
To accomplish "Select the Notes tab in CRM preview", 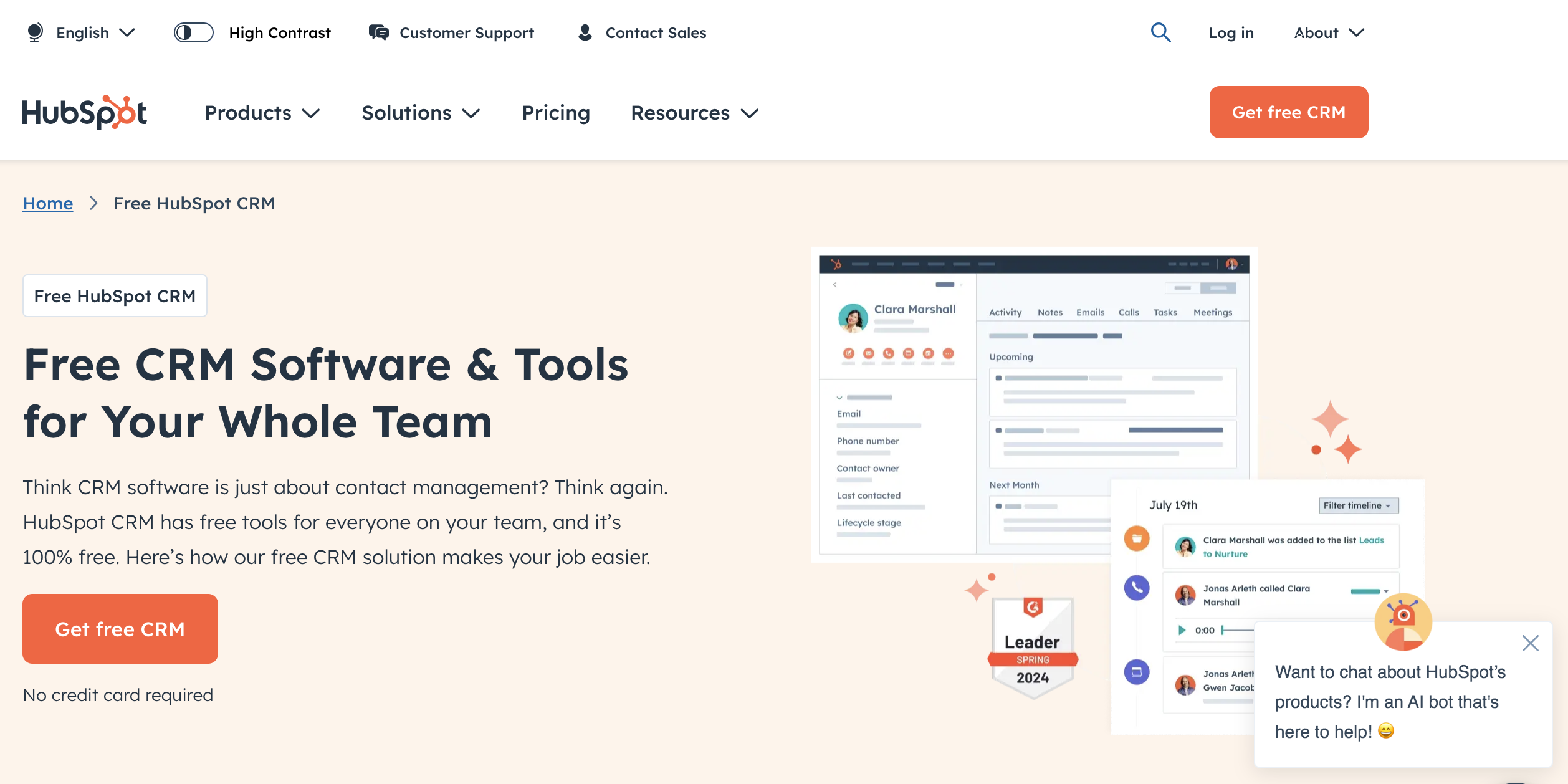I will point(1050,312).
